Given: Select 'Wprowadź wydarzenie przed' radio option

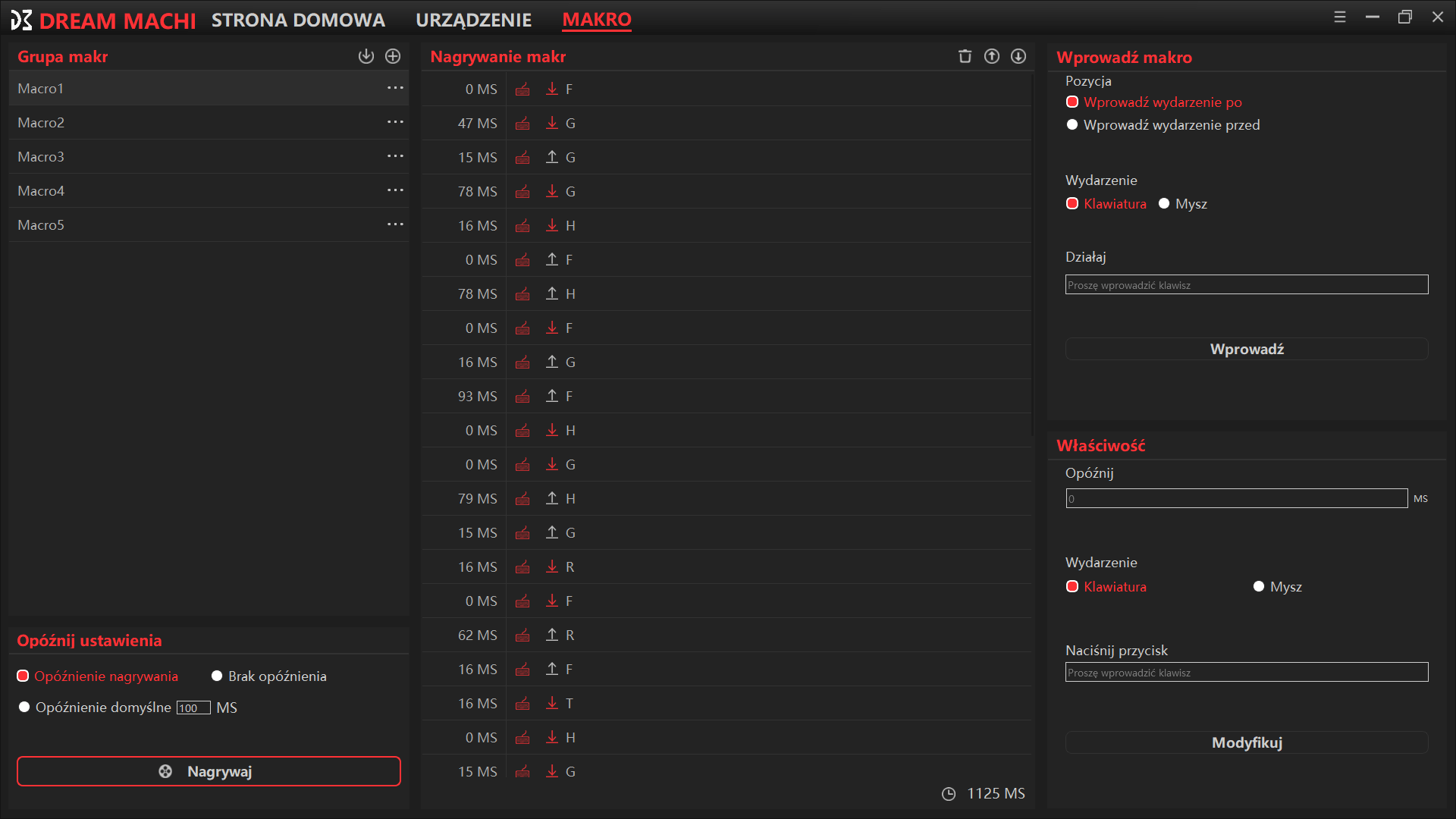Looking at the screenshot, I should (1072, 125).
